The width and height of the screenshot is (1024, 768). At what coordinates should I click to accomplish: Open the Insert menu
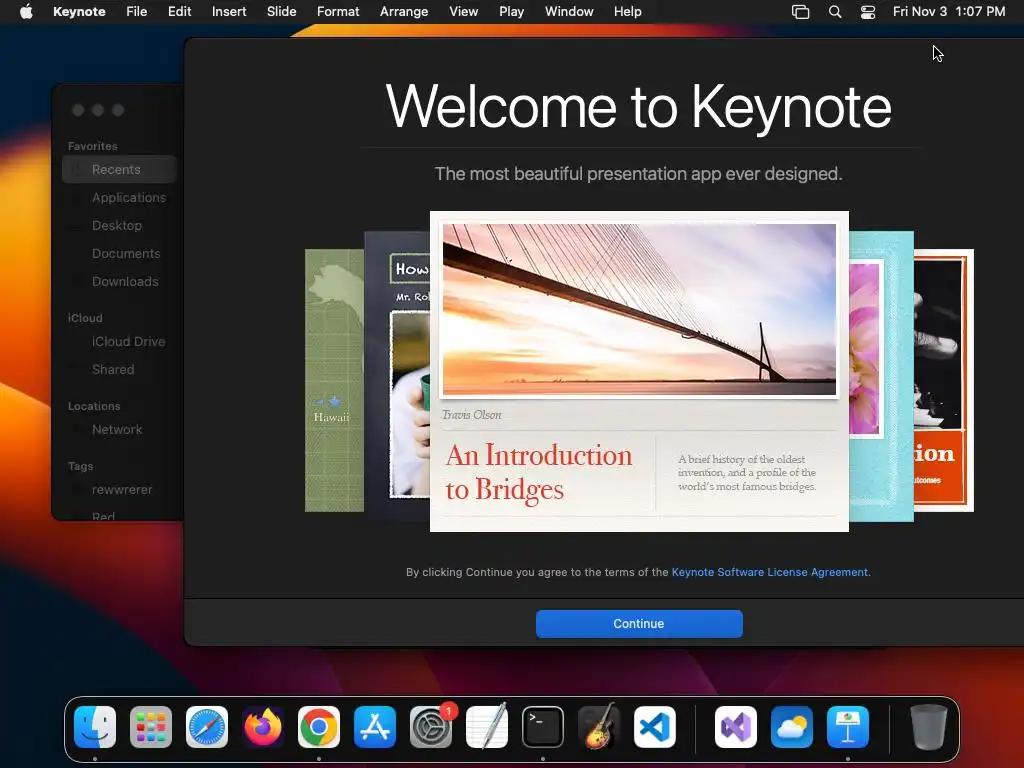coord(229,12)
